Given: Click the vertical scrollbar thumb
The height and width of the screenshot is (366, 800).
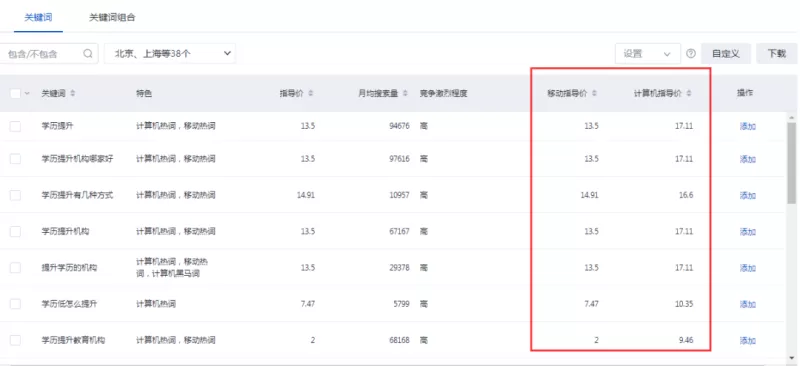Looking at the screenshot, I should pos(791,163).
